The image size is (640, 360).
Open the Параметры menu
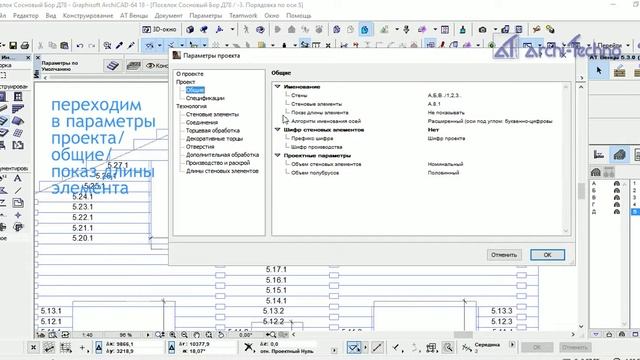tap(205, 16)
